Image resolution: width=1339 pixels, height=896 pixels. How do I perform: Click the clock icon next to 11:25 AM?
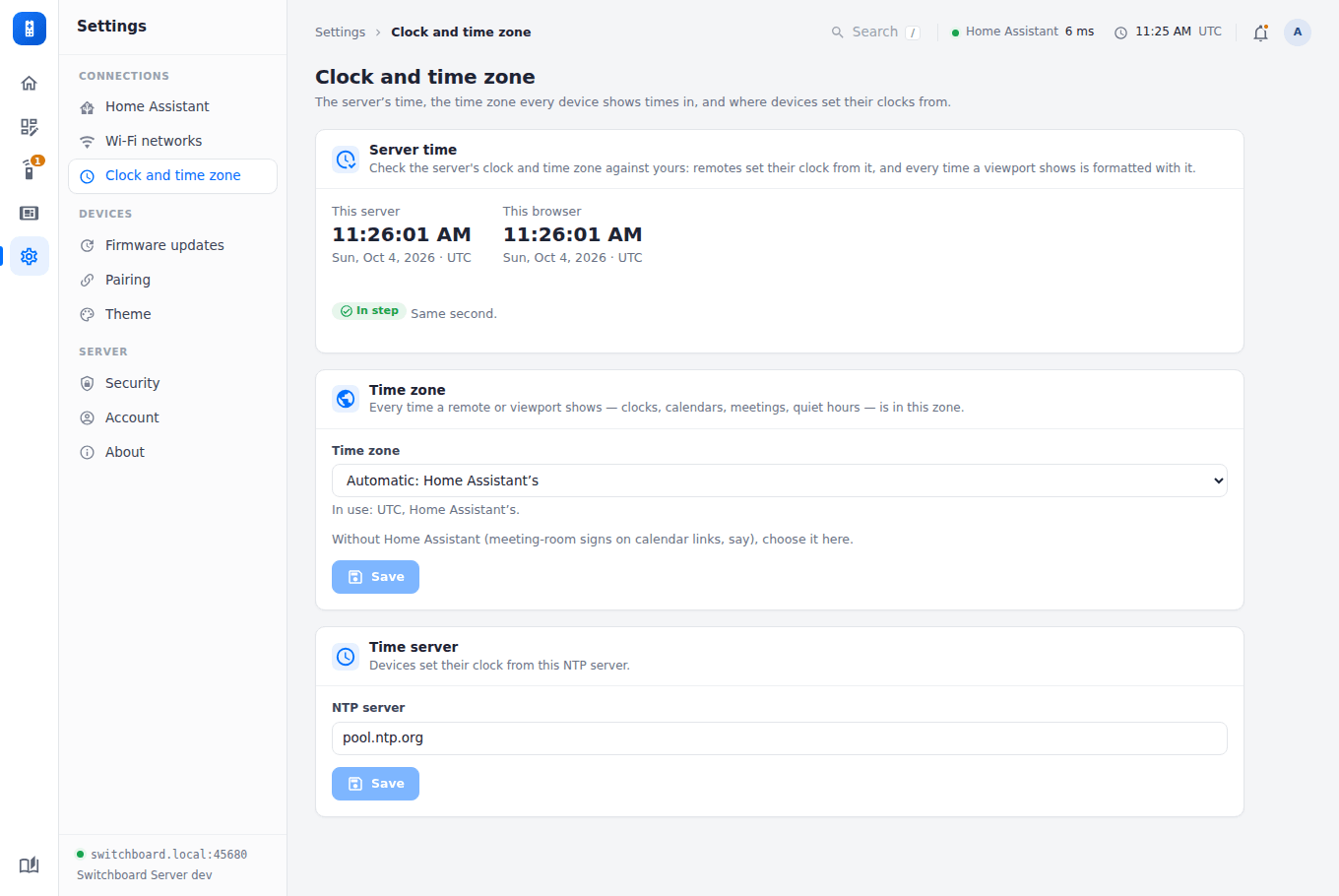click(x=1120, y=32)
